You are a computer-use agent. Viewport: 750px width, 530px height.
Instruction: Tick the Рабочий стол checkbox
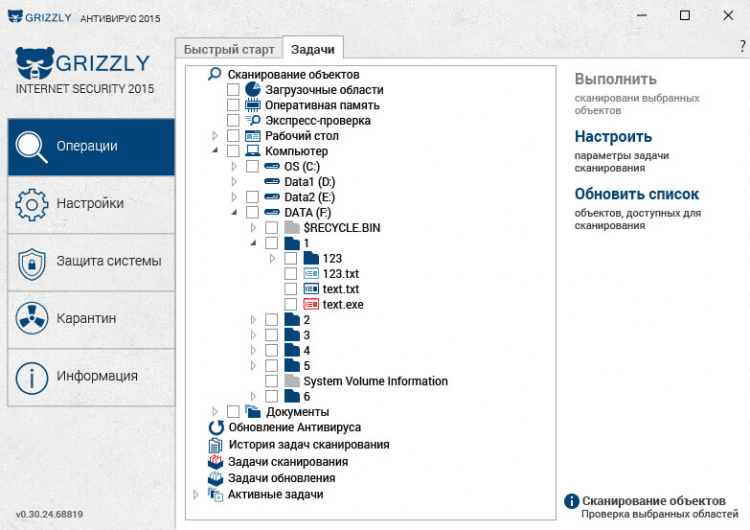(x=233, y=136)
